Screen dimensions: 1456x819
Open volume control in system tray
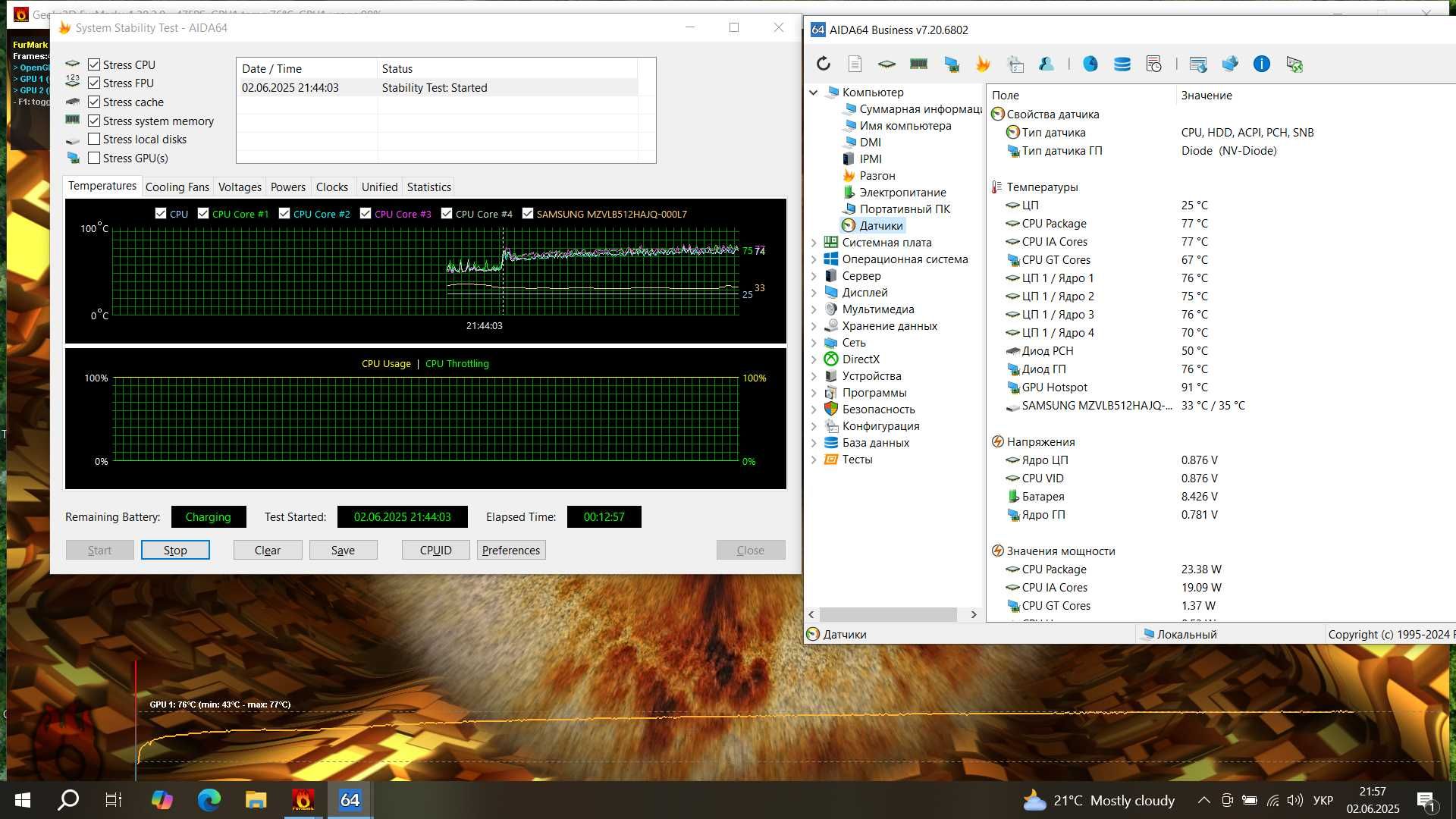tap(1294, 800)
